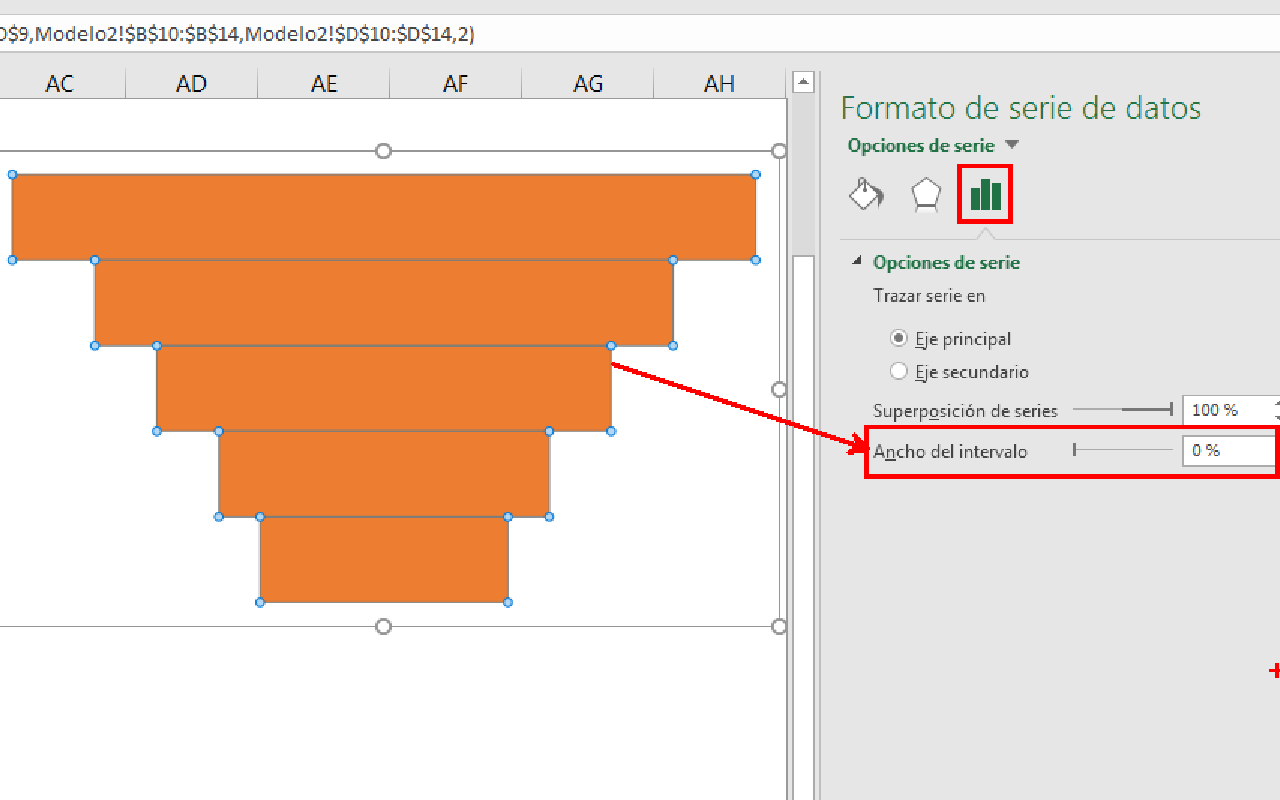This screenshot has width=1280, height=800.
Task: Select the Eje secundario radio button
Action: click(898, 372)
